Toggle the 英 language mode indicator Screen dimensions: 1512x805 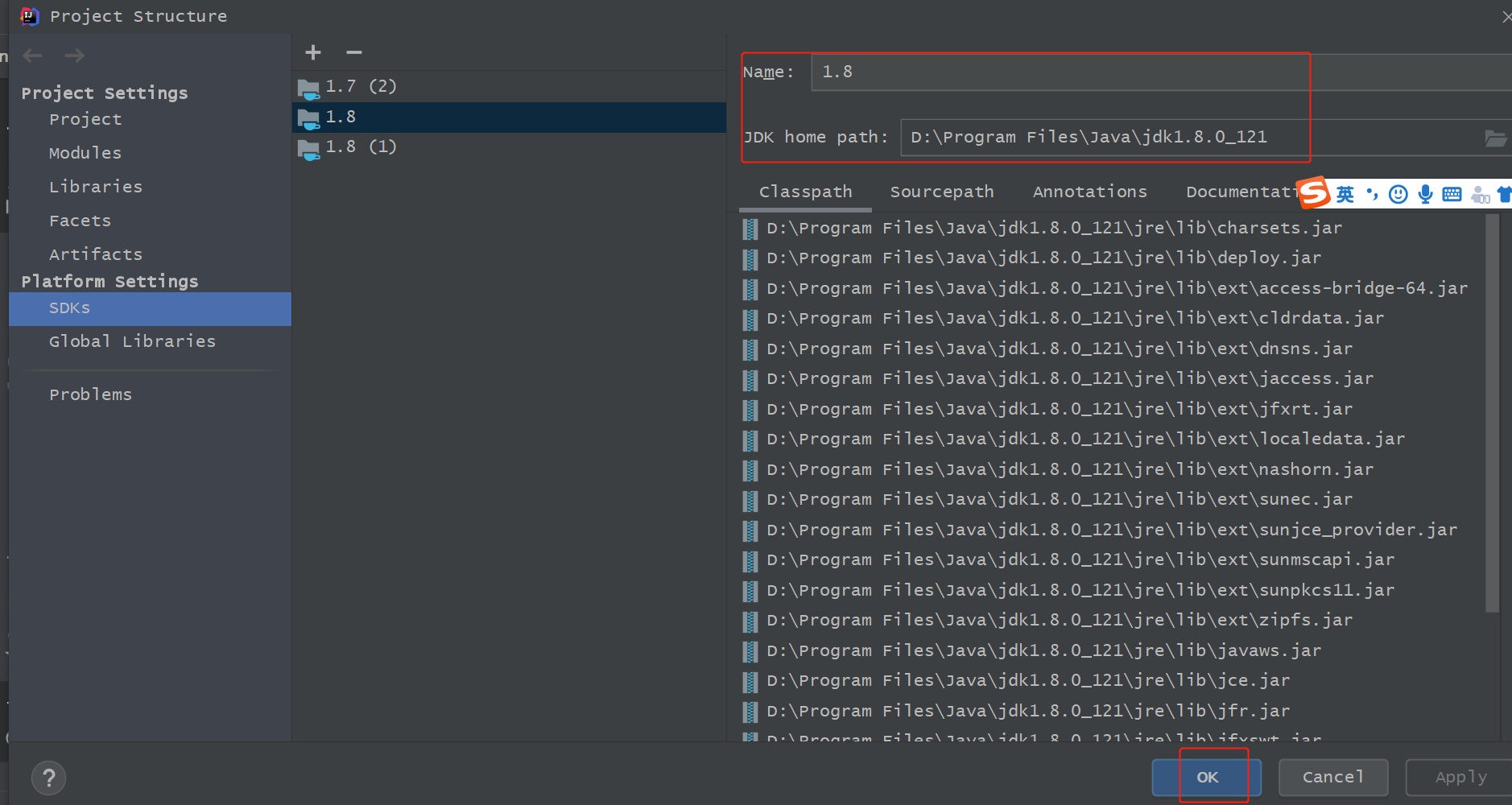pyautogui.click(x=1345, y=194)
